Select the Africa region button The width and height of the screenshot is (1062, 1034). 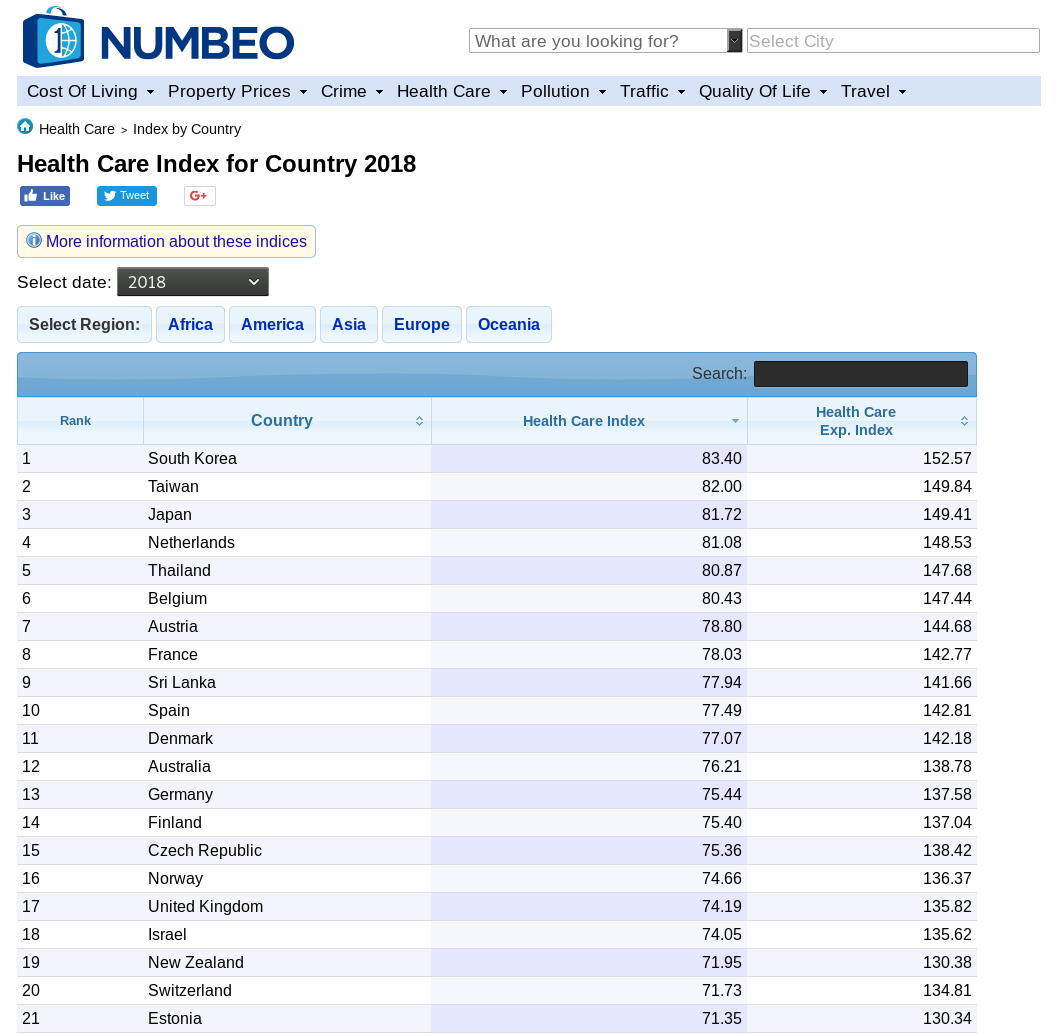(x=190, y=325)
